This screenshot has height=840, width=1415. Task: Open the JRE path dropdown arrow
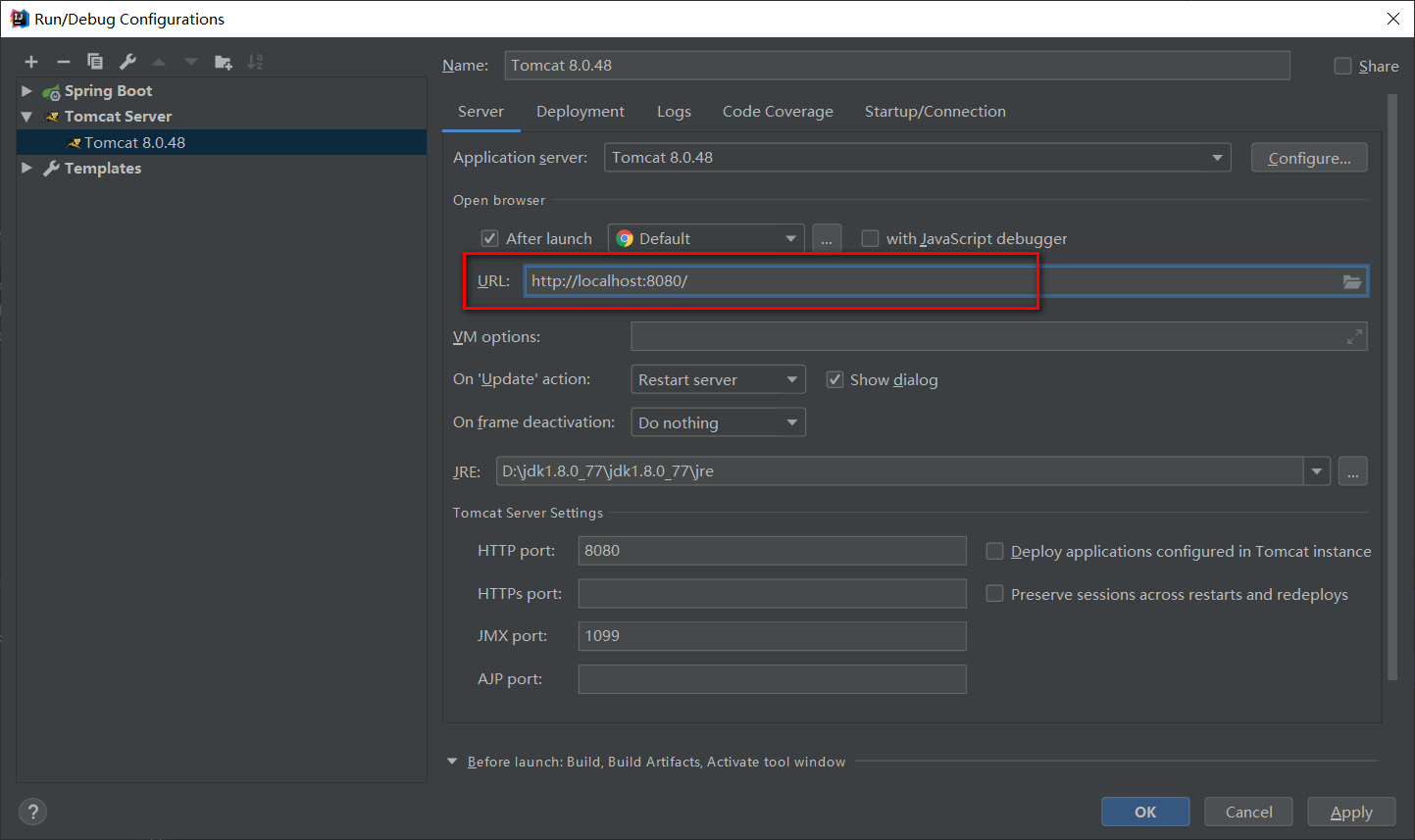(x=1316, y=471)
